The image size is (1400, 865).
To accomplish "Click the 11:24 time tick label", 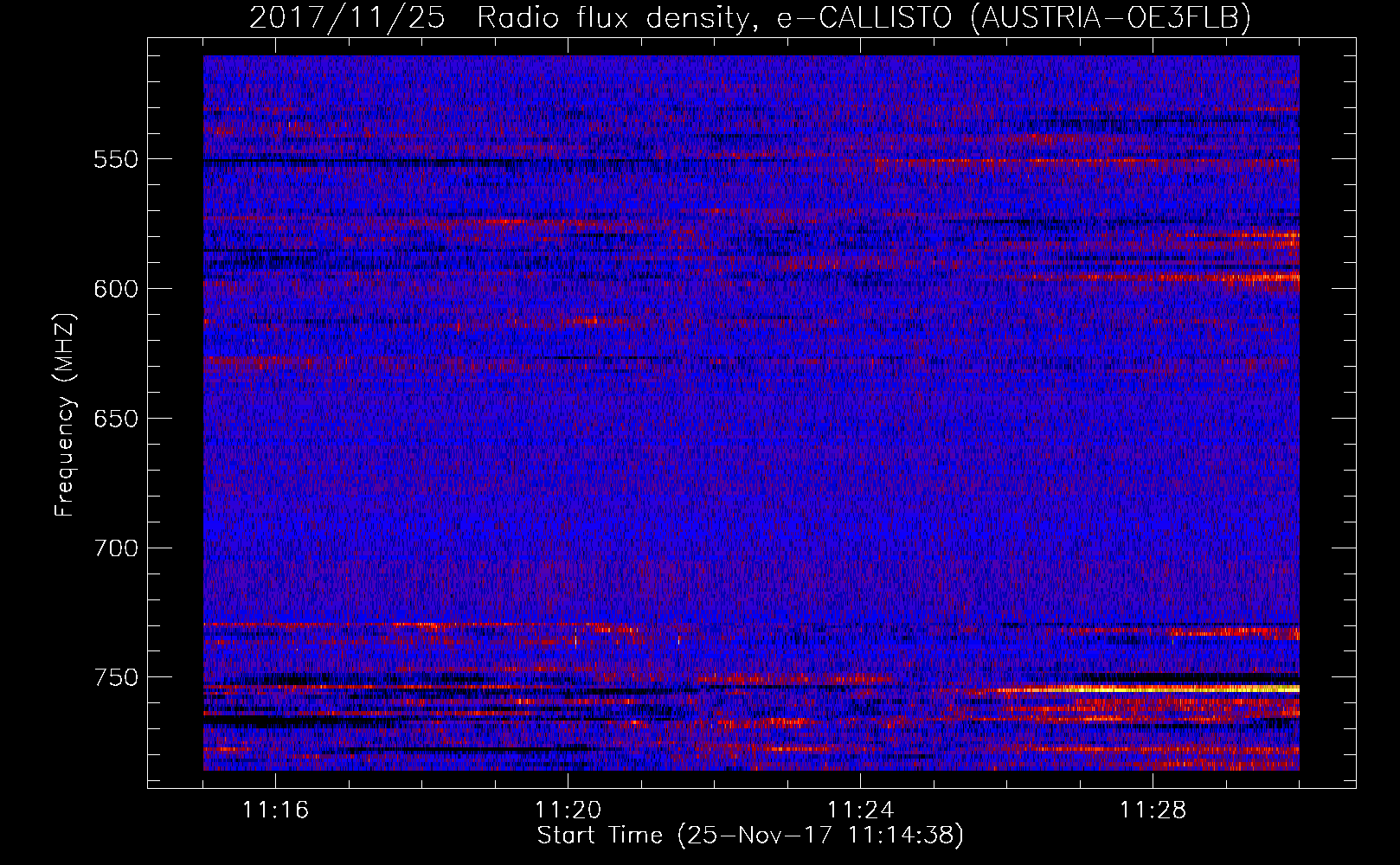I will point(861,811).
